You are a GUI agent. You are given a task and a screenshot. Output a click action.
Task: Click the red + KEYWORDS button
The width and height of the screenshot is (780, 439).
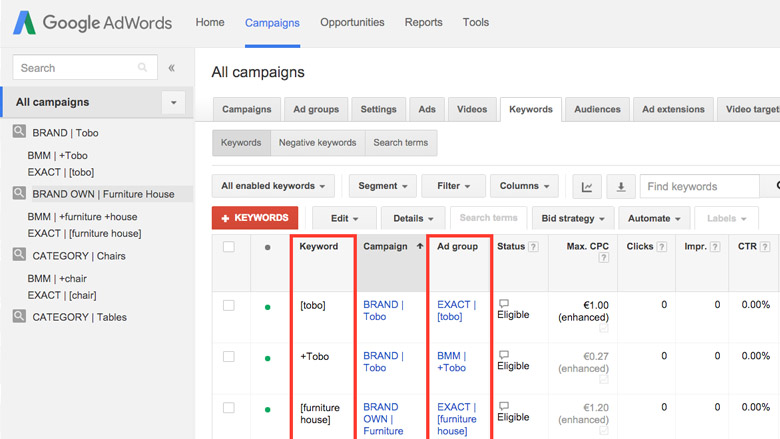coord(255,218)
